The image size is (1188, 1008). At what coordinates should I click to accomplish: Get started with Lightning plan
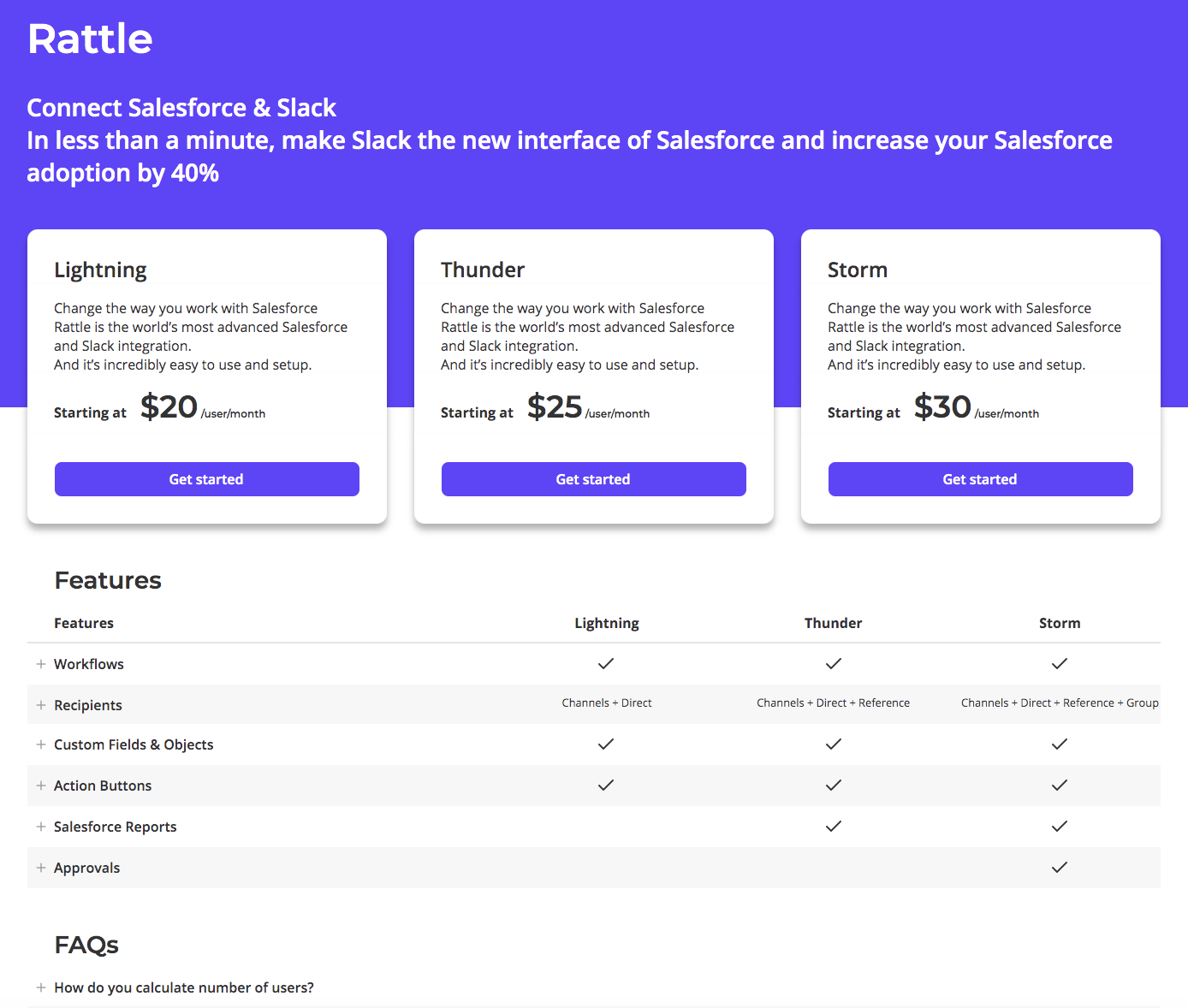click(206, 479)
